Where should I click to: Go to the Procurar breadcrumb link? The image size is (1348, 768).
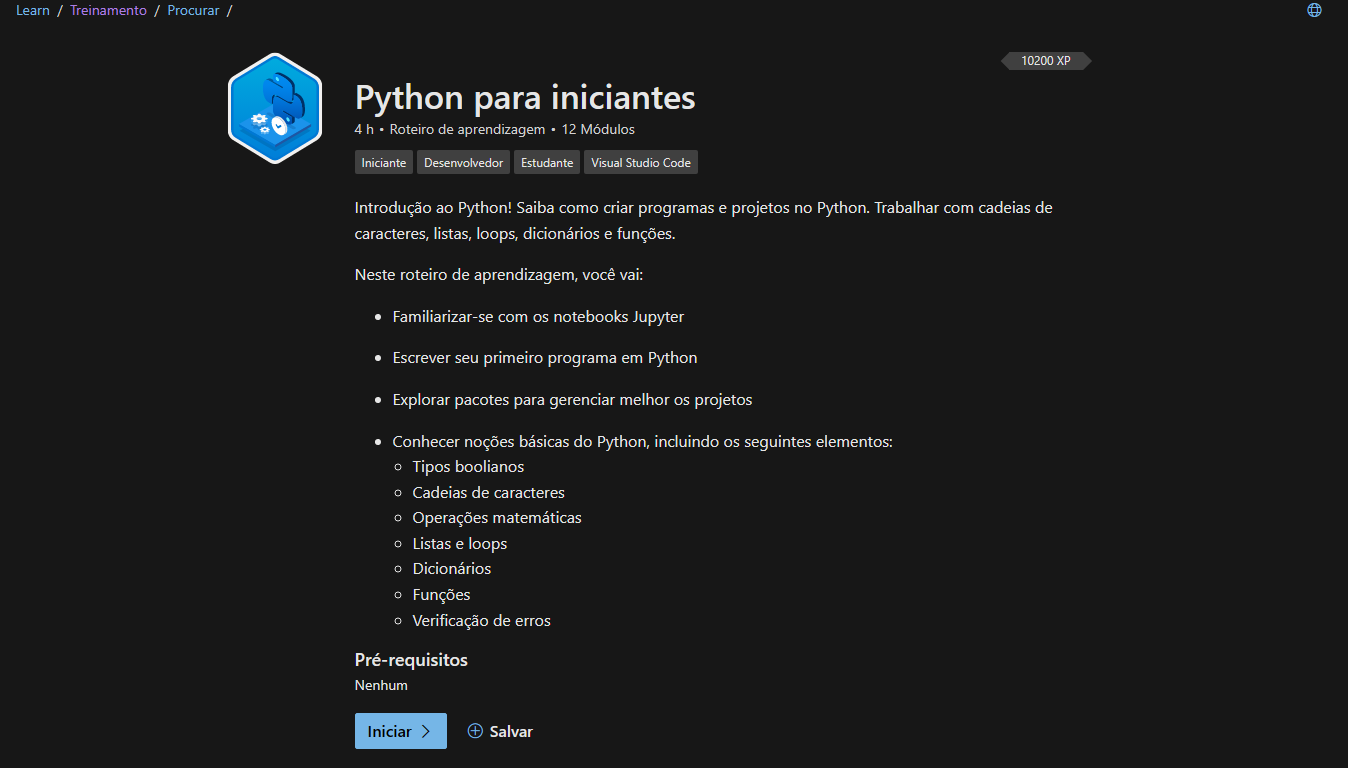pyautogui.click(x=193, y=11)
